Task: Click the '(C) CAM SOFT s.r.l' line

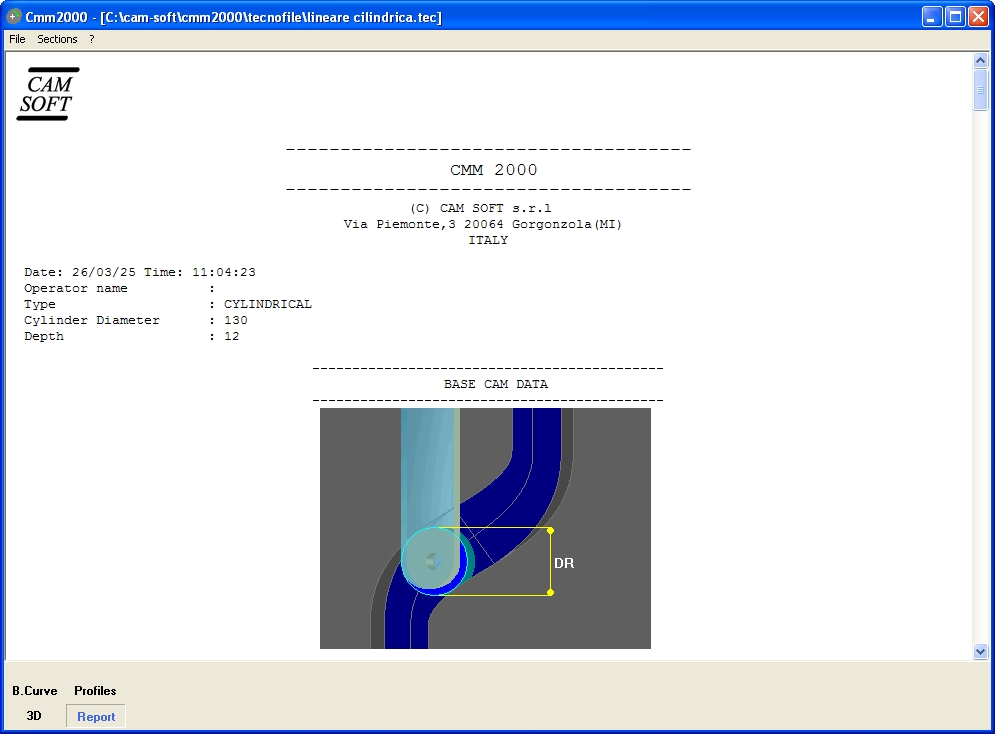Action: [480, 208]
